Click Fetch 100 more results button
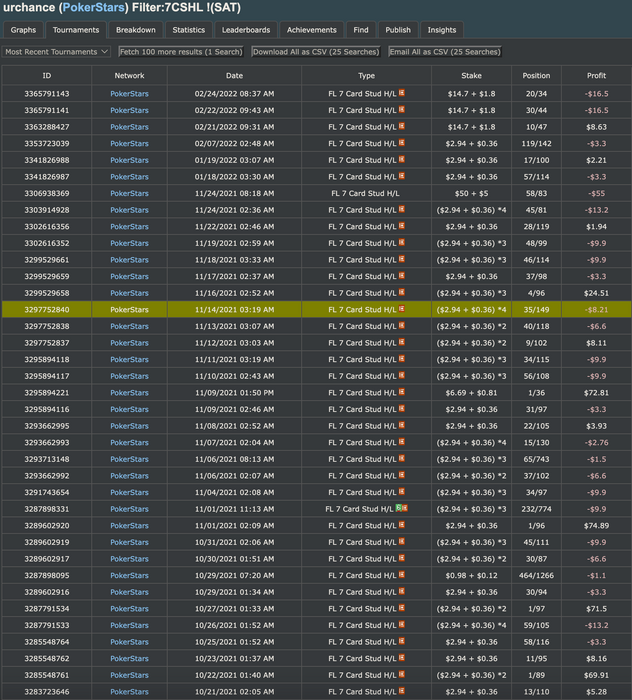 click(181, 52)
